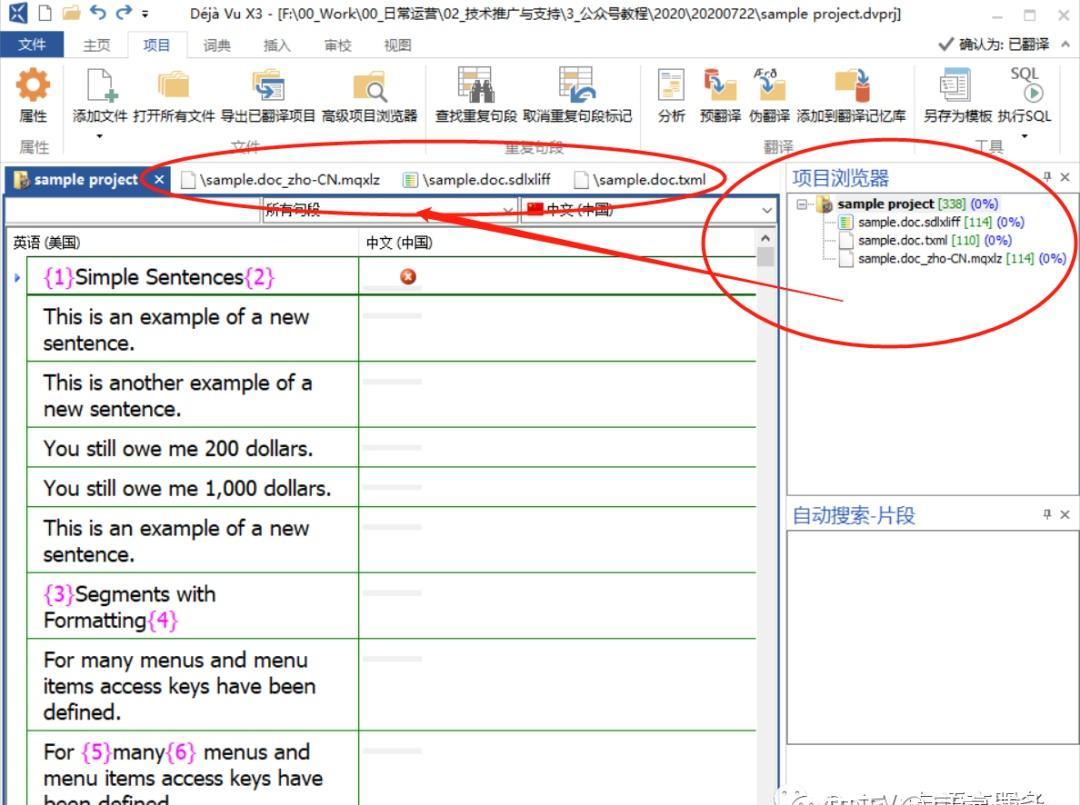Select the 项目 ribbon tab
Viewport: 1080px width, 805px height.
pyautogui.click(x=156, y=45)
